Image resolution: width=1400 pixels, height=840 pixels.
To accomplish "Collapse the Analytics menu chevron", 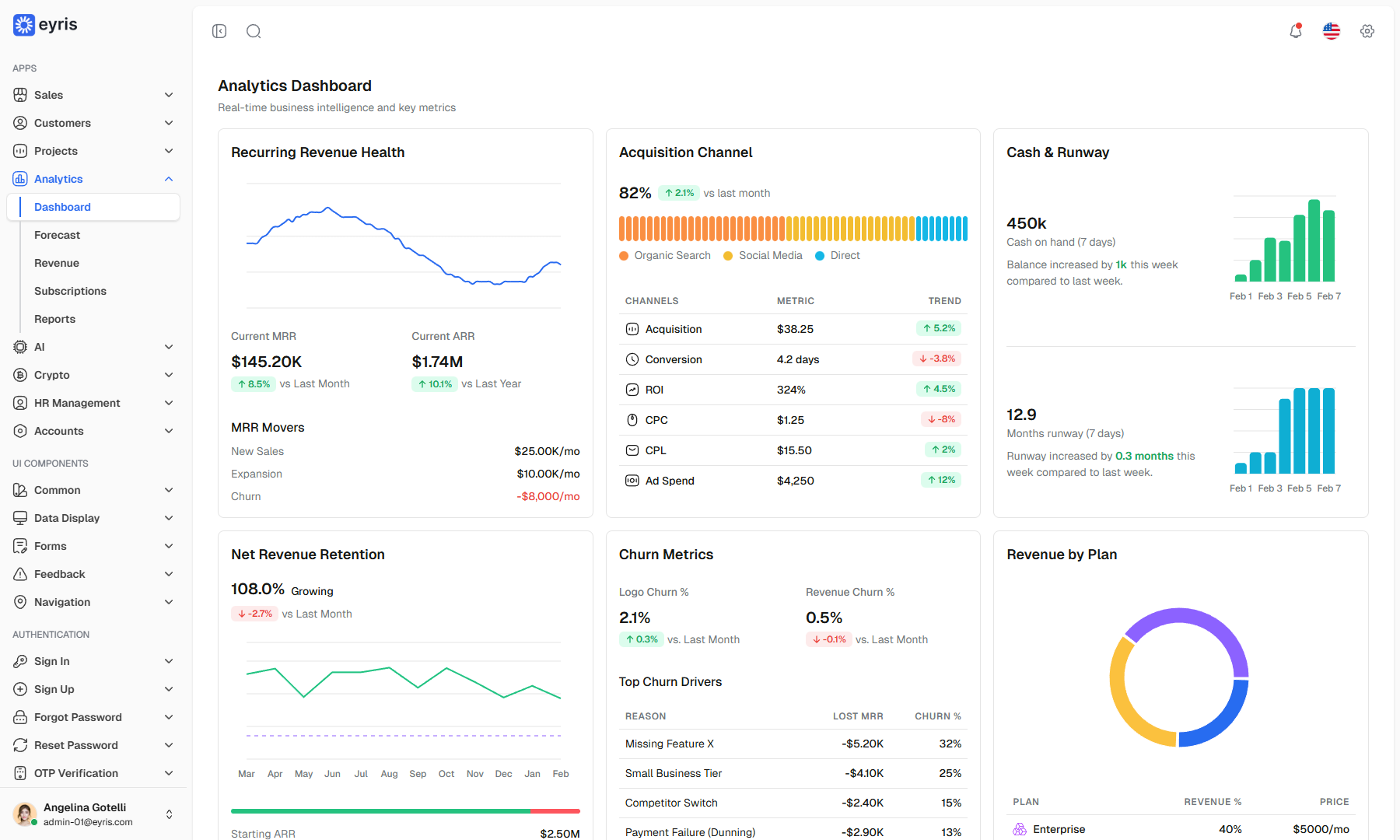I will (169, 179).
